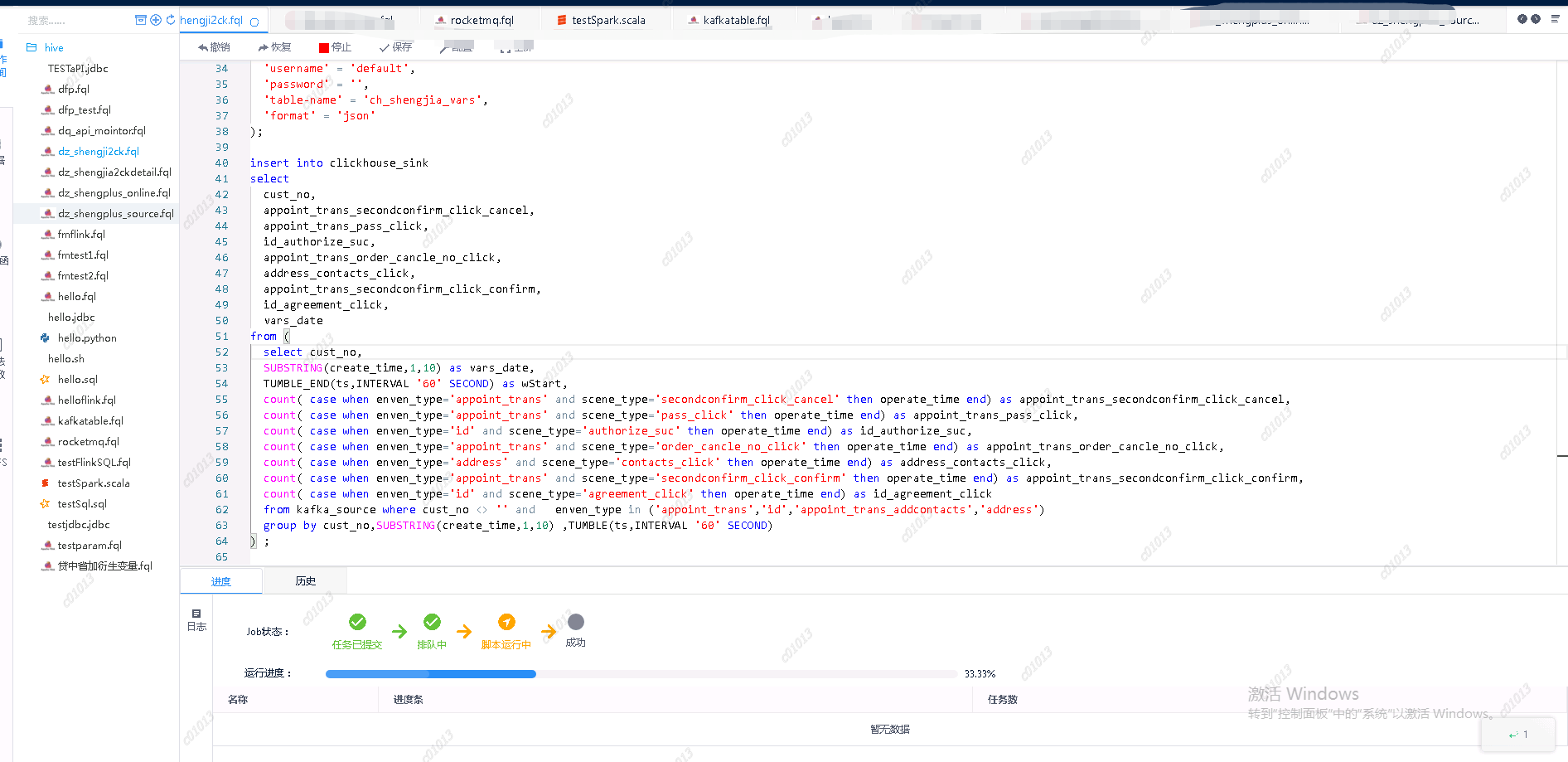The image size is (1568, 762).
Task: Click the enter-1 button at bottom right
Action: 1518,735
